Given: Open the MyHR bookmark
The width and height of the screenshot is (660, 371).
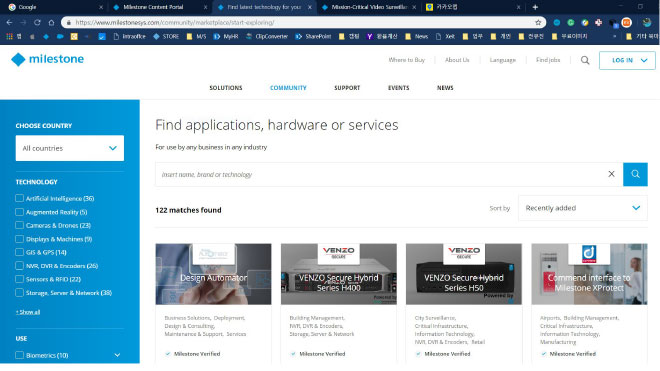Looking at the screenshot, I should click(x=226, y=37).
